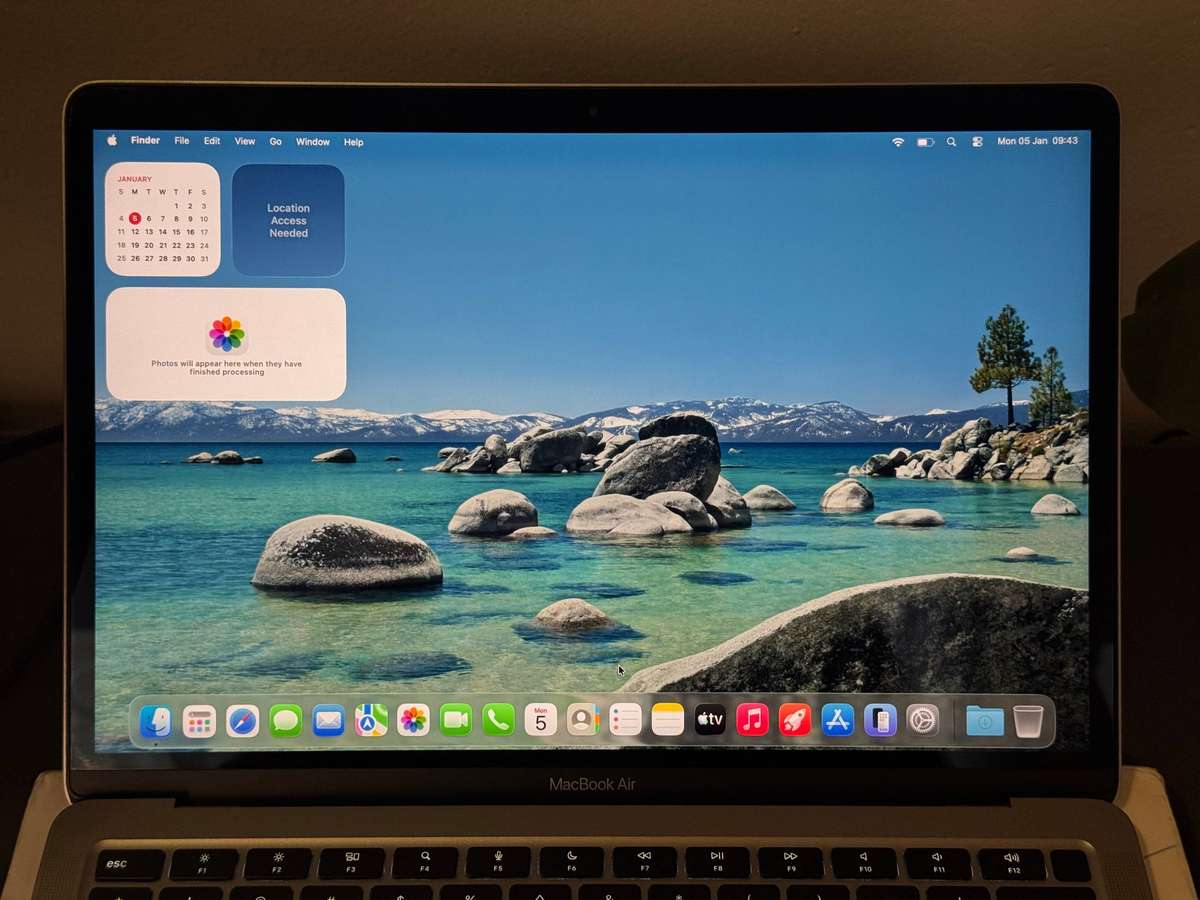Open the Calendar Dock icon showing 5
The image size is (1200, 900).
point(541,720)
